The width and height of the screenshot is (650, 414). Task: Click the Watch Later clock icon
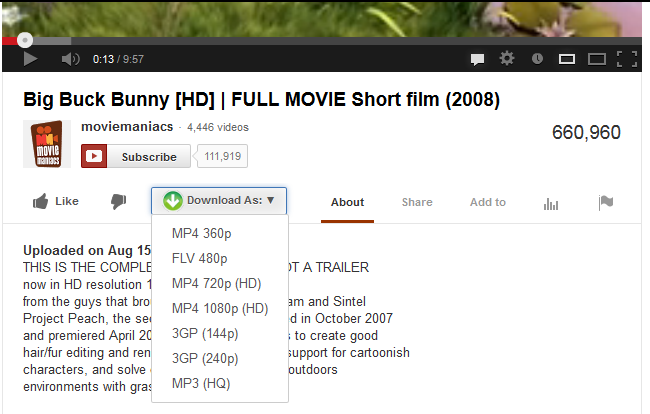[x=537, y=59]
